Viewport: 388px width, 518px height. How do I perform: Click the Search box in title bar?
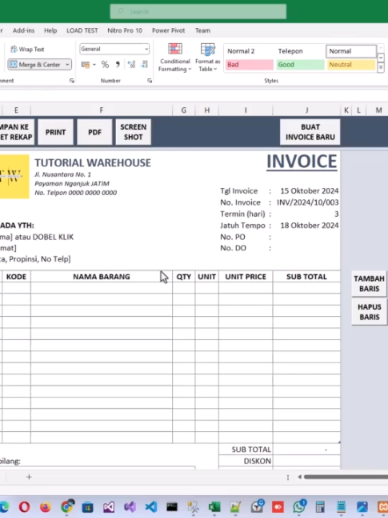point(198,12)
